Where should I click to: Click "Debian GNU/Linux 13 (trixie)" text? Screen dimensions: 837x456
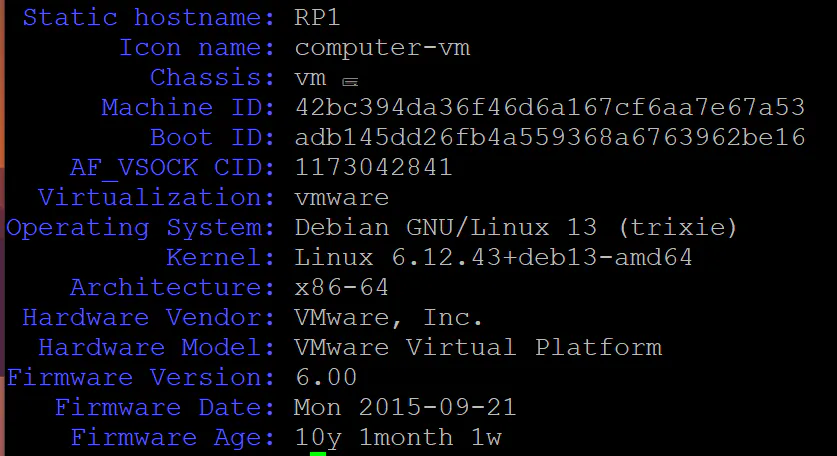point(516,227)
